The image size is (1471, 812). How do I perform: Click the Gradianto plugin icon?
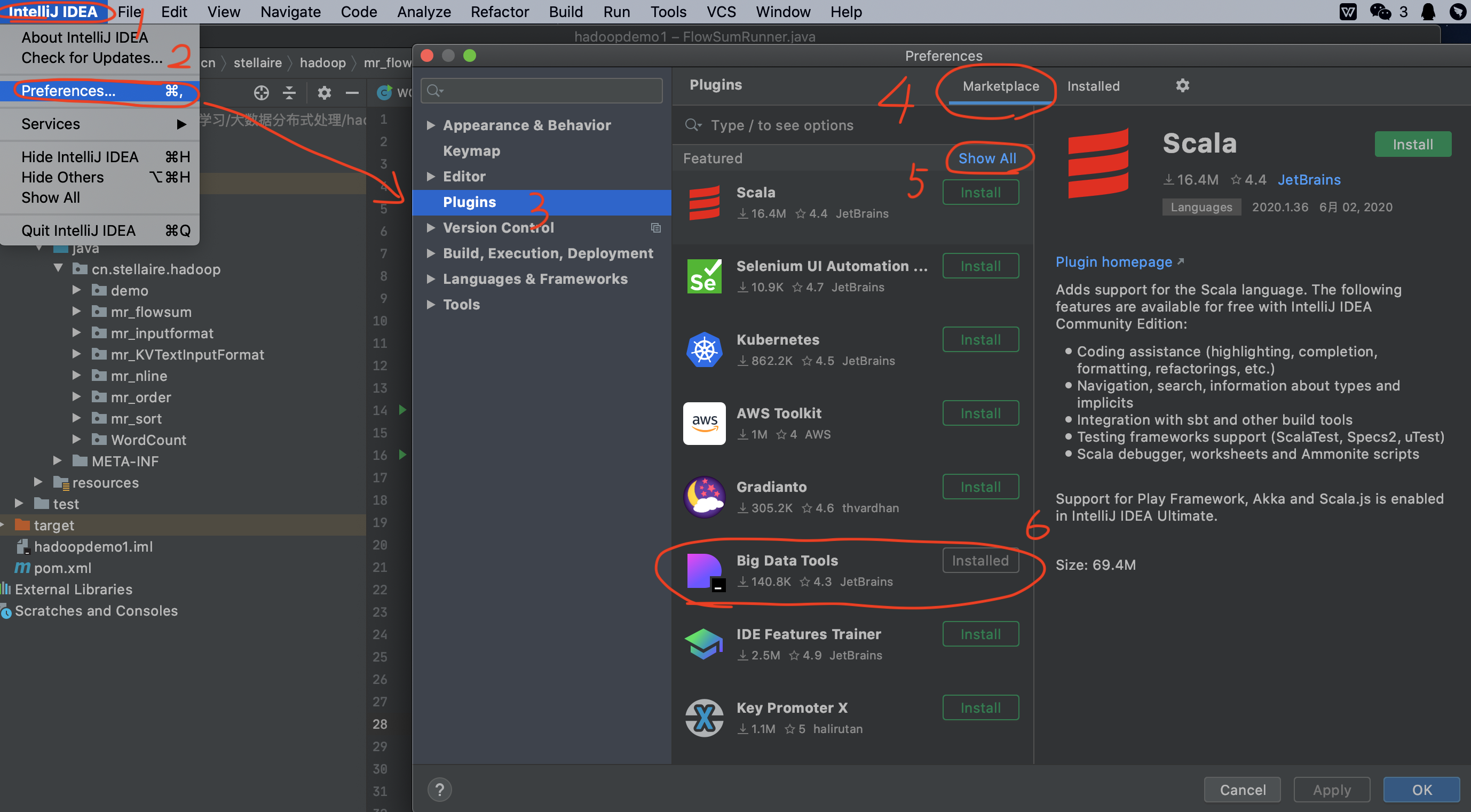click(704, 497)
